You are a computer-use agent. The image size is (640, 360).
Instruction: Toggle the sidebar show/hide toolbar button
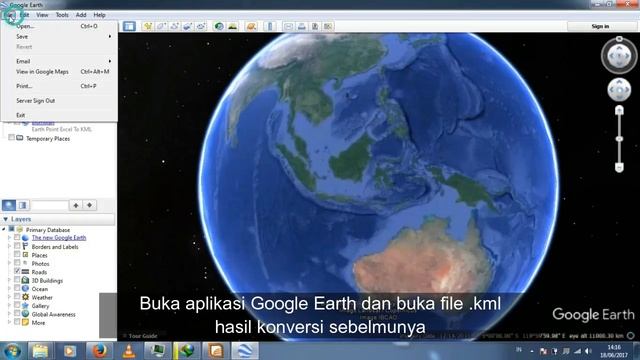click(x=129, y=26)
